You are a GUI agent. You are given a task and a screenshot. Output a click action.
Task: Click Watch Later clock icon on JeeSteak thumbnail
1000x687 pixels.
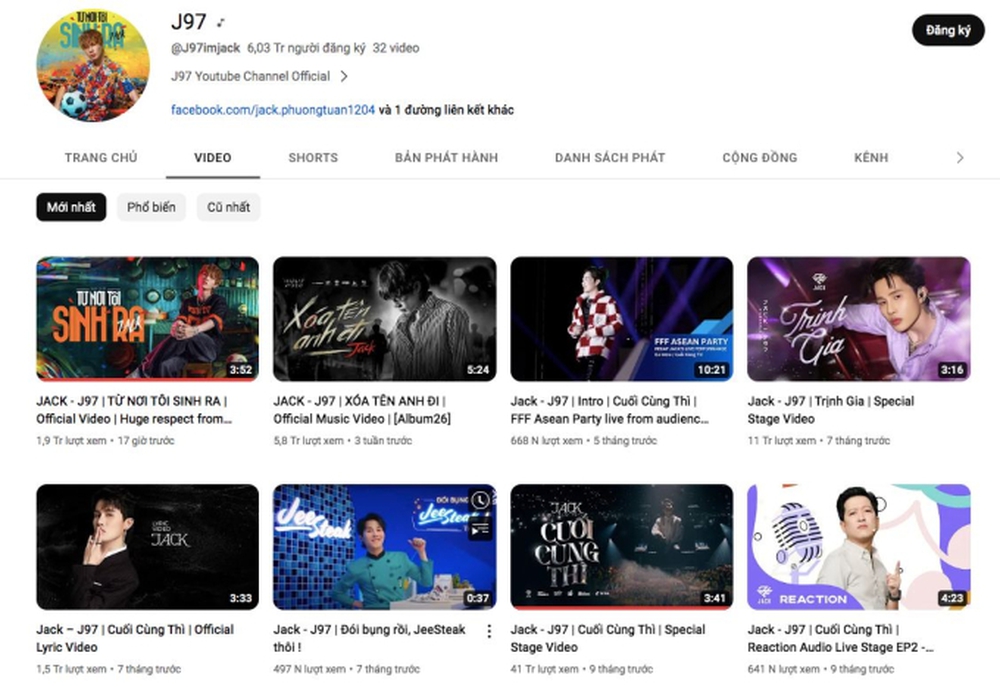point(481,500)
